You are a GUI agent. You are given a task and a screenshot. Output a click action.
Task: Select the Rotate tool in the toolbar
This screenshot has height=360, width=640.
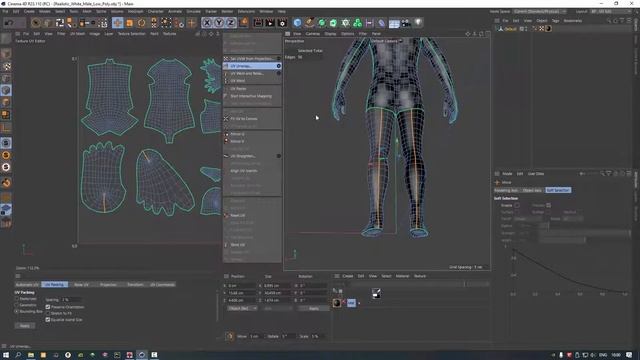[x=141, y=23]
